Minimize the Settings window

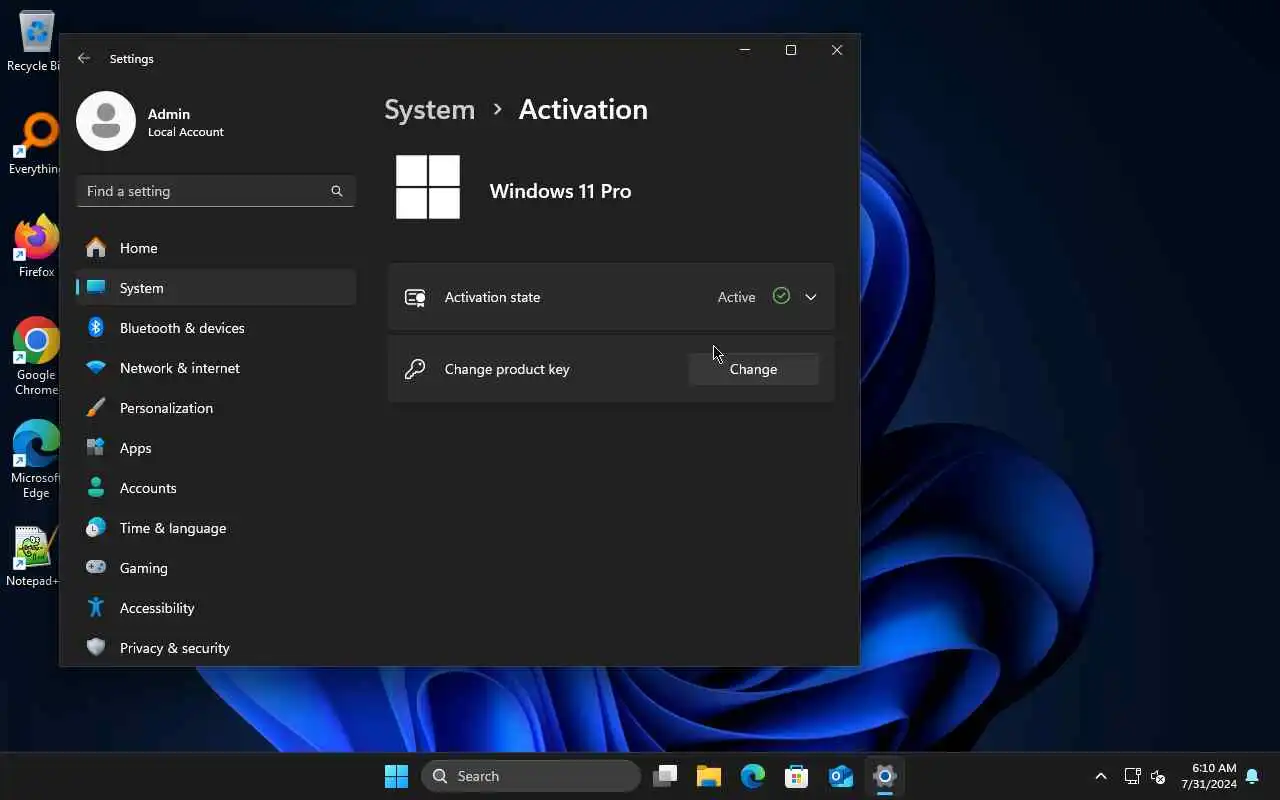tap(745, 50)
